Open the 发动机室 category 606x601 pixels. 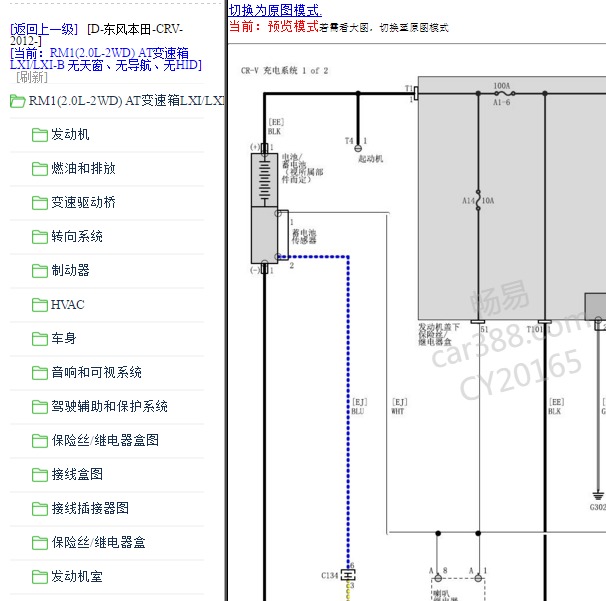[77, 577]
